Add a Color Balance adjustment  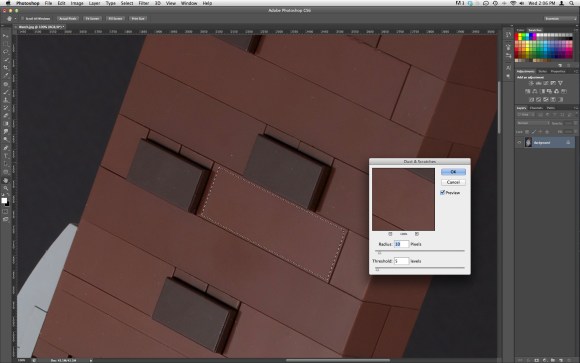pos(535,91)
